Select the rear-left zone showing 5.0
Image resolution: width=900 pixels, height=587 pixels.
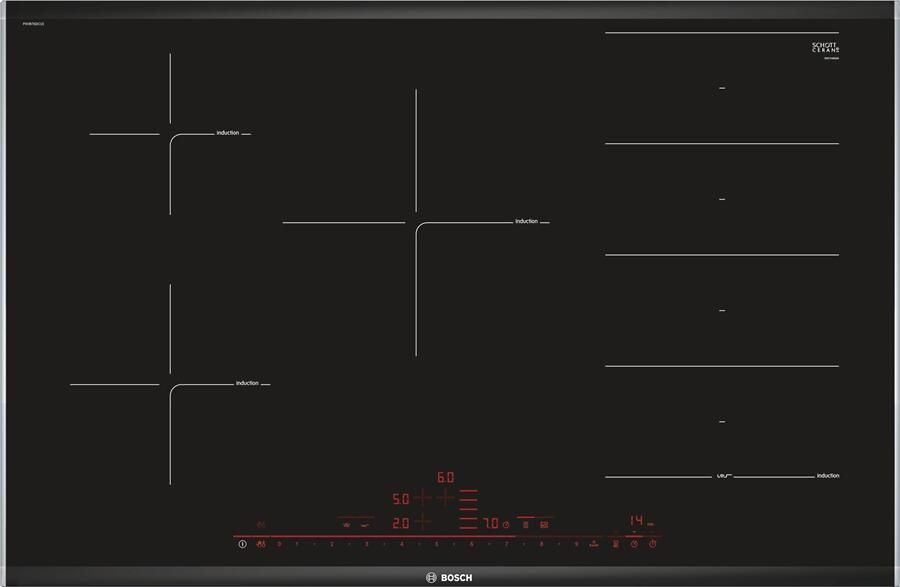400,497
